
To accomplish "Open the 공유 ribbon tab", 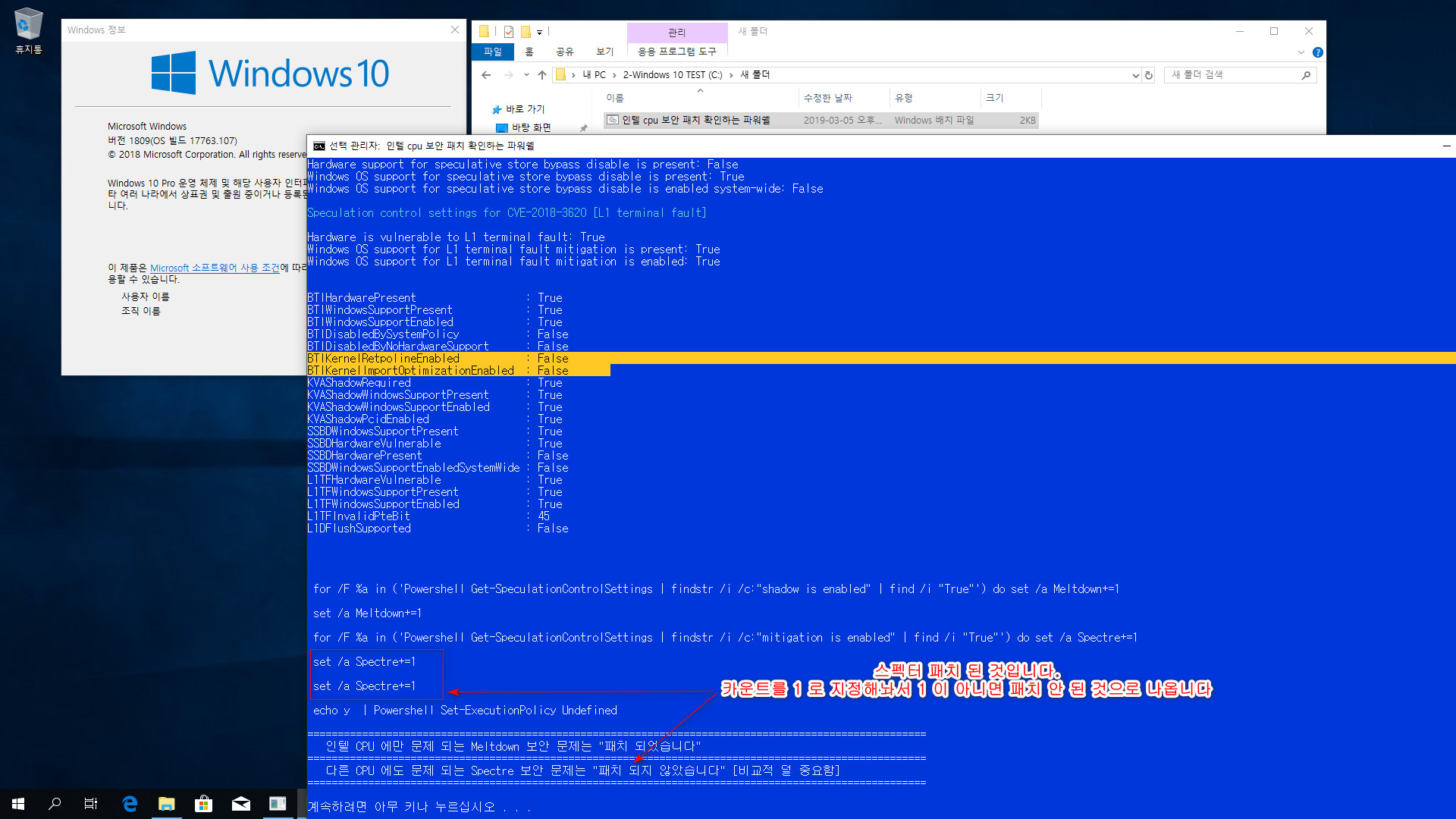I will point(565,52).
